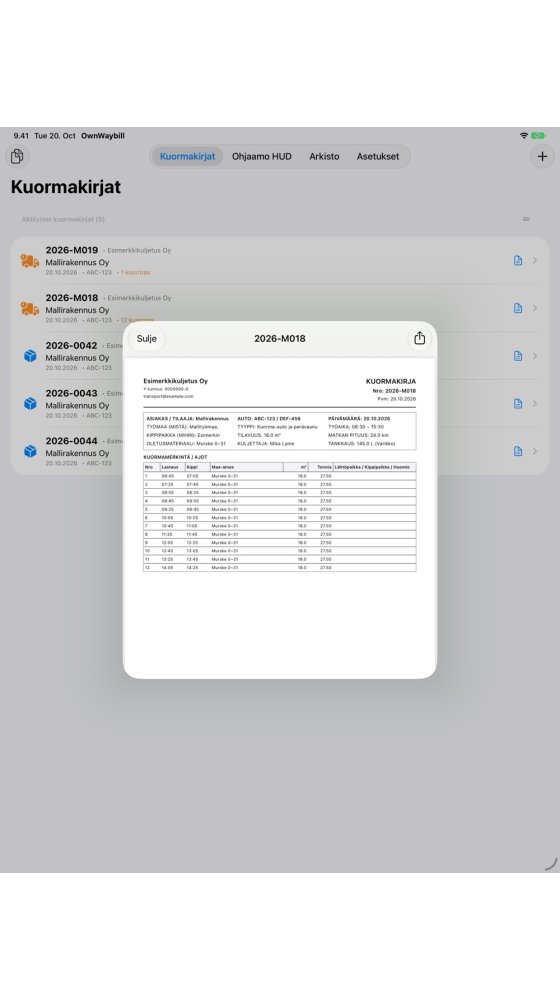Image resolution: width=560 pixels, height=1000 pixels.
Task: Expand the 2026-M018 row chevron
Action: click(535, 308)
